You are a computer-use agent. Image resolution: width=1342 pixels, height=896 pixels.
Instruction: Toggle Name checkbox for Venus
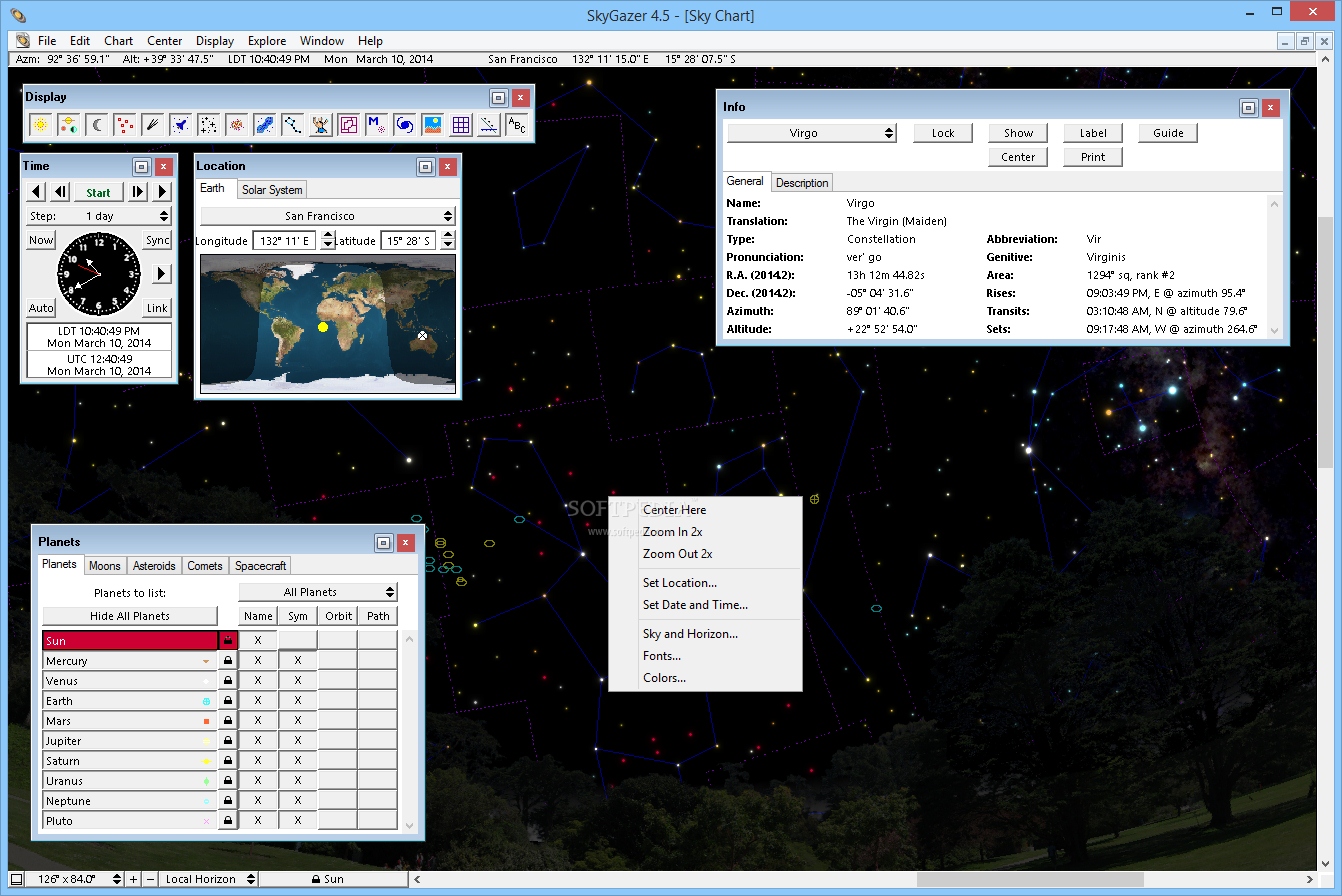[x=258, y=680]
